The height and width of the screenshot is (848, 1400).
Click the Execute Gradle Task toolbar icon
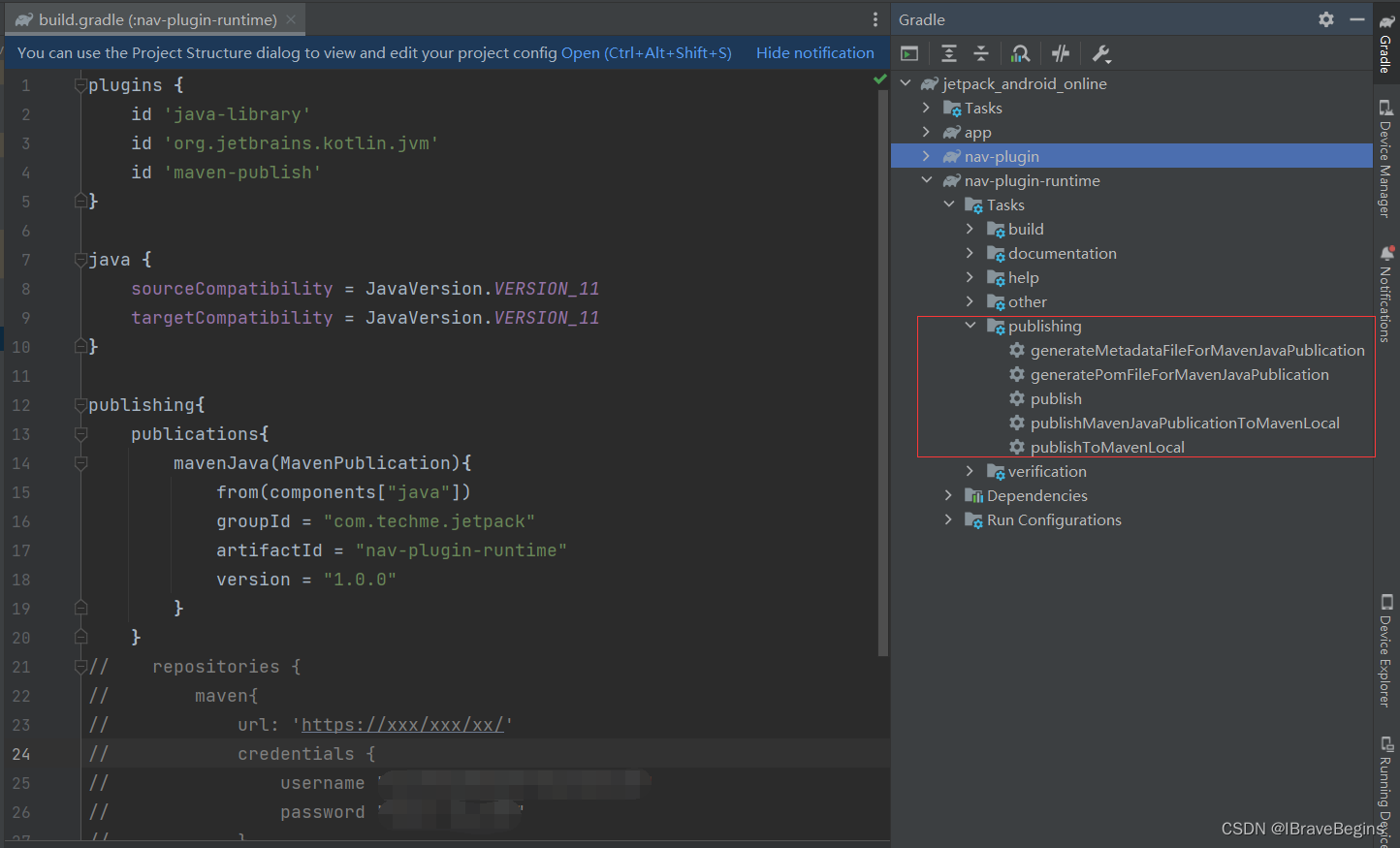pos(909,53)
